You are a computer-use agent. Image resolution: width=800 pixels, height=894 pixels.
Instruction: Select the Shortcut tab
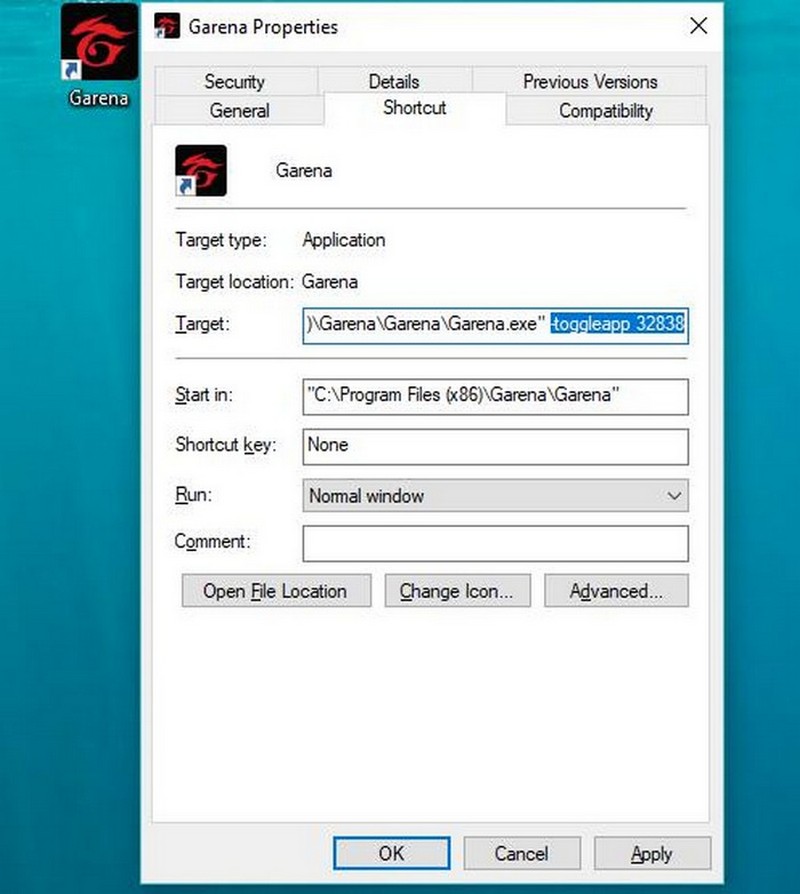pos(415,108)
